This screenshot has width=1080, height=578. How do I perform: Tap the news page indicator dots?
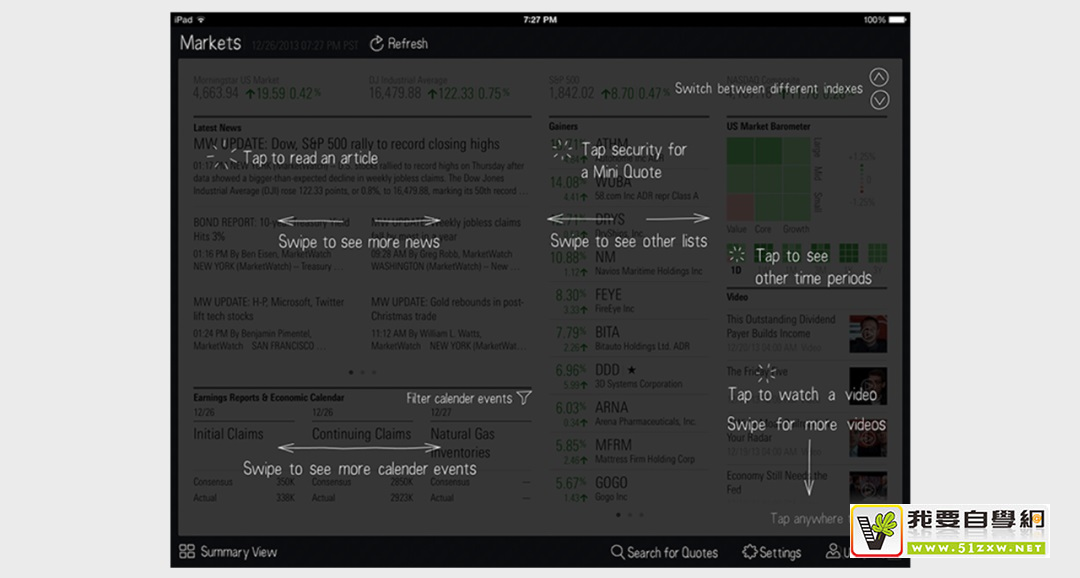click(362, 373)
